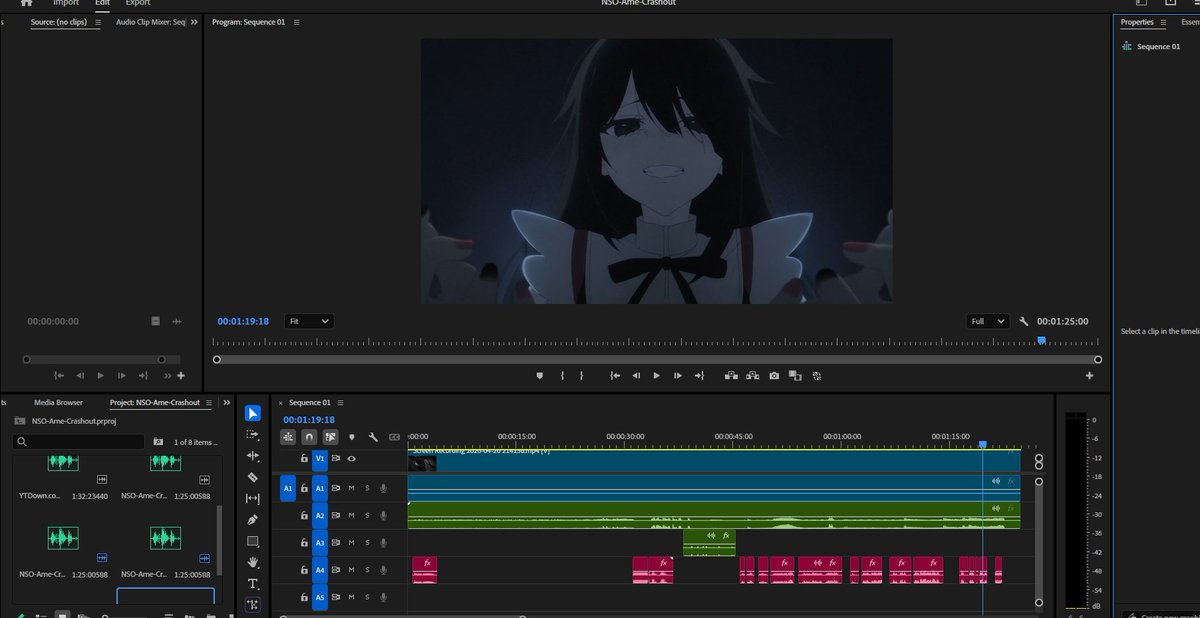Export frame with camera icon
Image resolution: width=1200 pixels, height=618 pixels.
point(774,375)
